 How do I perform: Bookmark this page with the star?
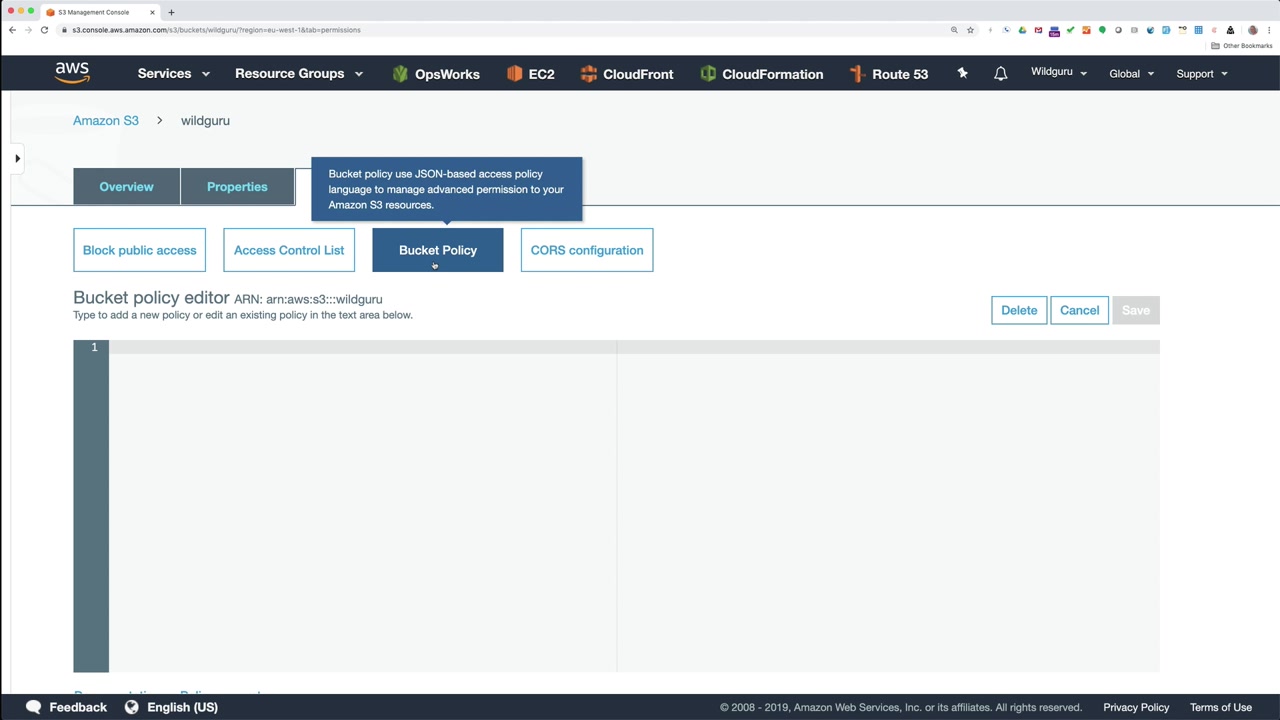coord(970,30)
